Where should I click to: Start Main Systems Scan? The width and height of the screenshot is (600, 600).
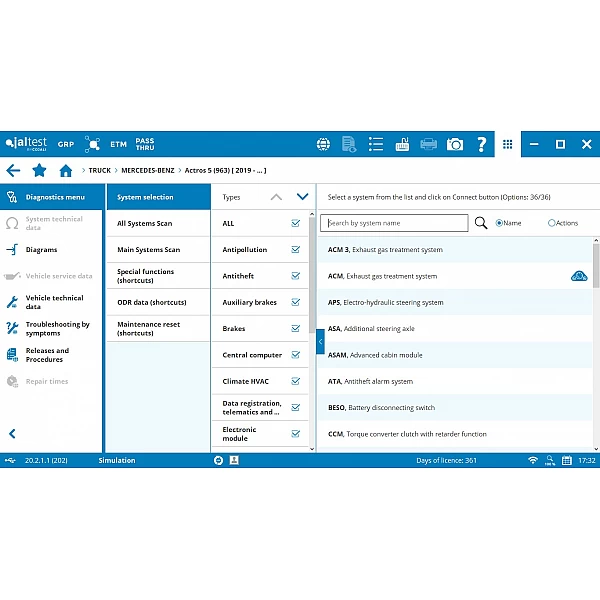click(x=158, y=249)
